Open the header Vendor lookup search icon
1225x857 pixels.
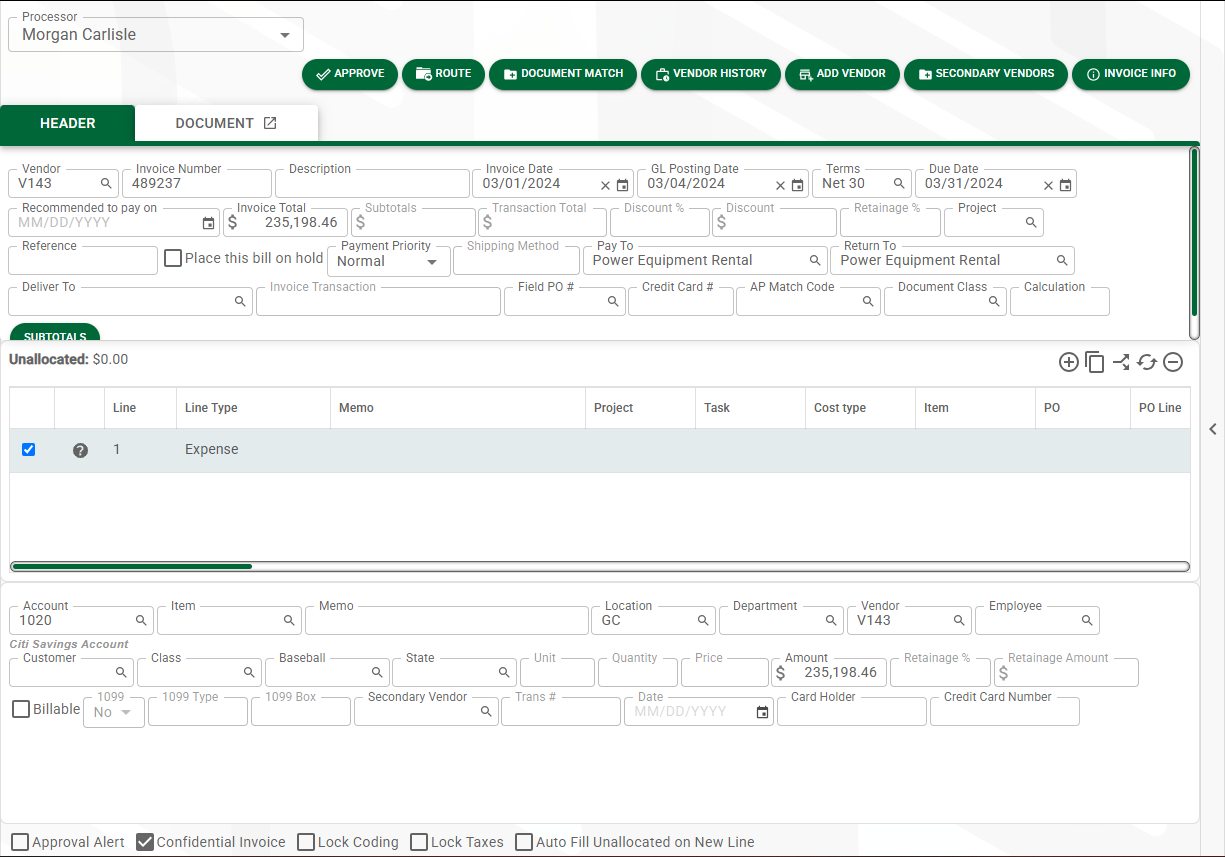pos(106,184)
